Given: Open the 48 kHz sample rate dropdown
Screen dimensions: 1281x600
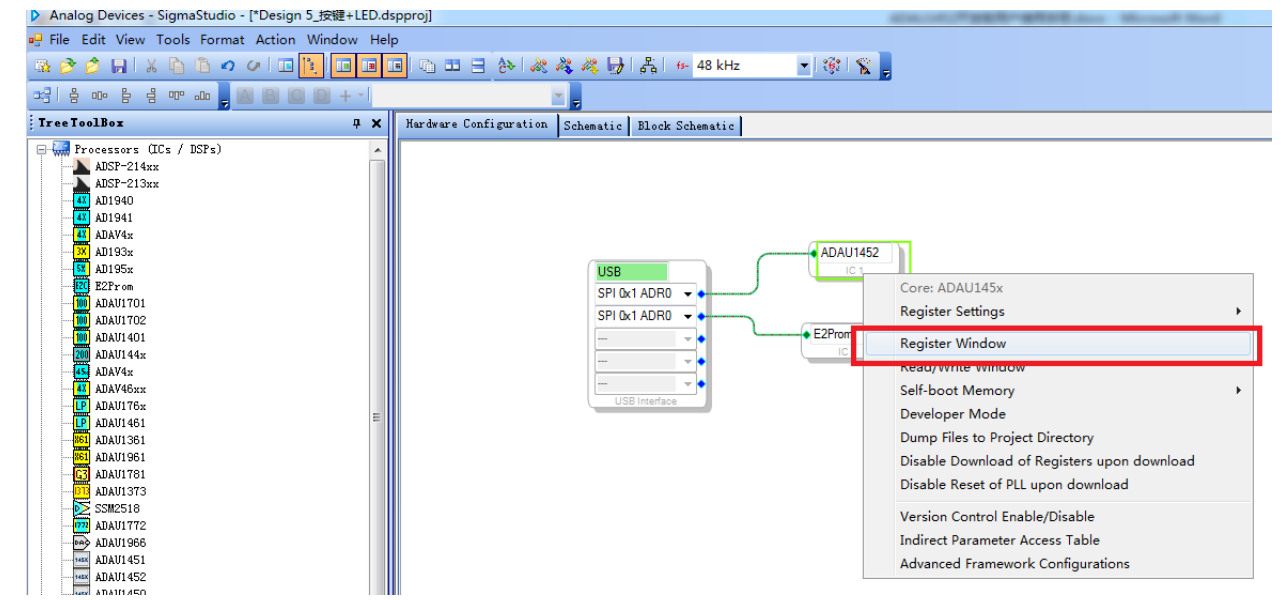Looking at the screenshot, I should pyautogui.click(x=804, y=66).
